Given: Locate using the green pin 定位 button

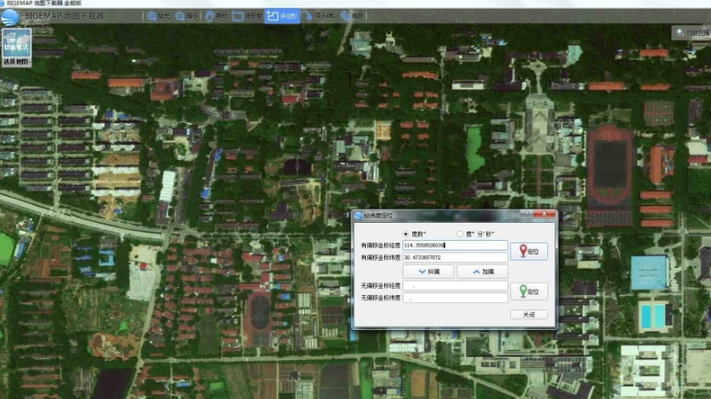Looking at the screenshot, I should tap(529, 292).
